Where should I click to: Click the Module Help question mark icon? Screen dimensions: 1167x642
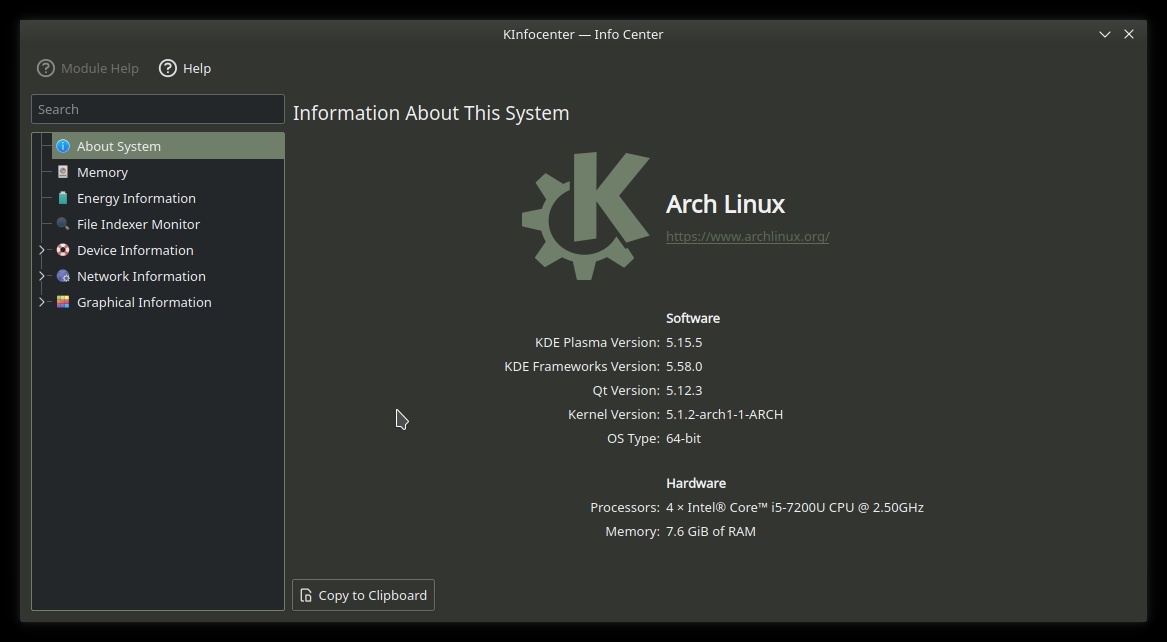tap(46, 68)
